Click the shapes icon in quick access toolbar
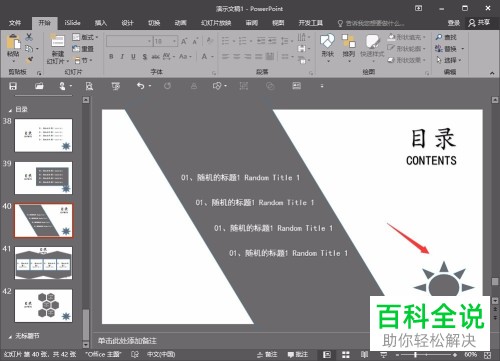This screenshot has width=500, height=361. click(x=217, y=86)
